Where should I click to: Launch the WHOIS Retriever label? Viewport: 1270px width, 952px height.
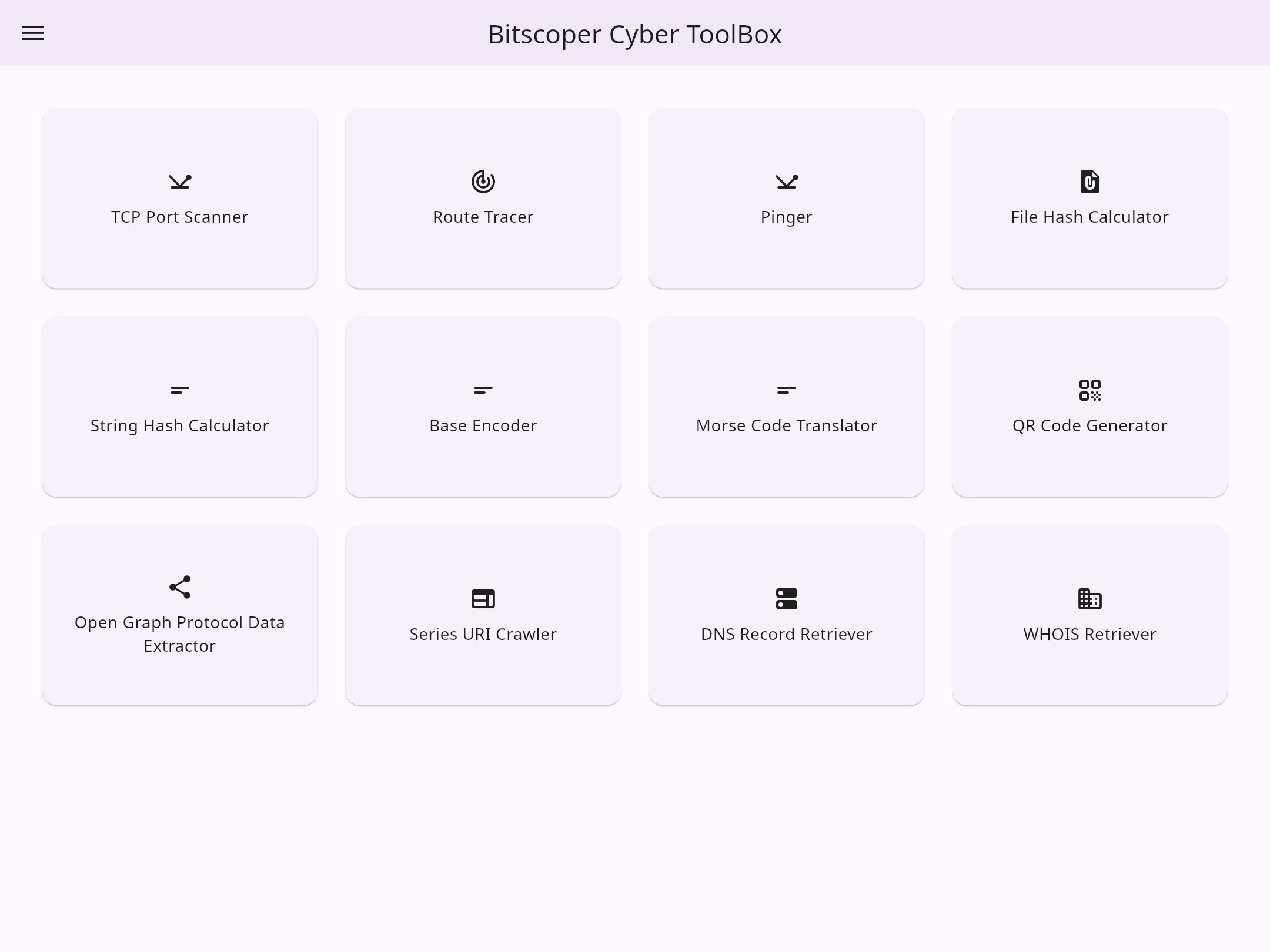coord(1090,634)
